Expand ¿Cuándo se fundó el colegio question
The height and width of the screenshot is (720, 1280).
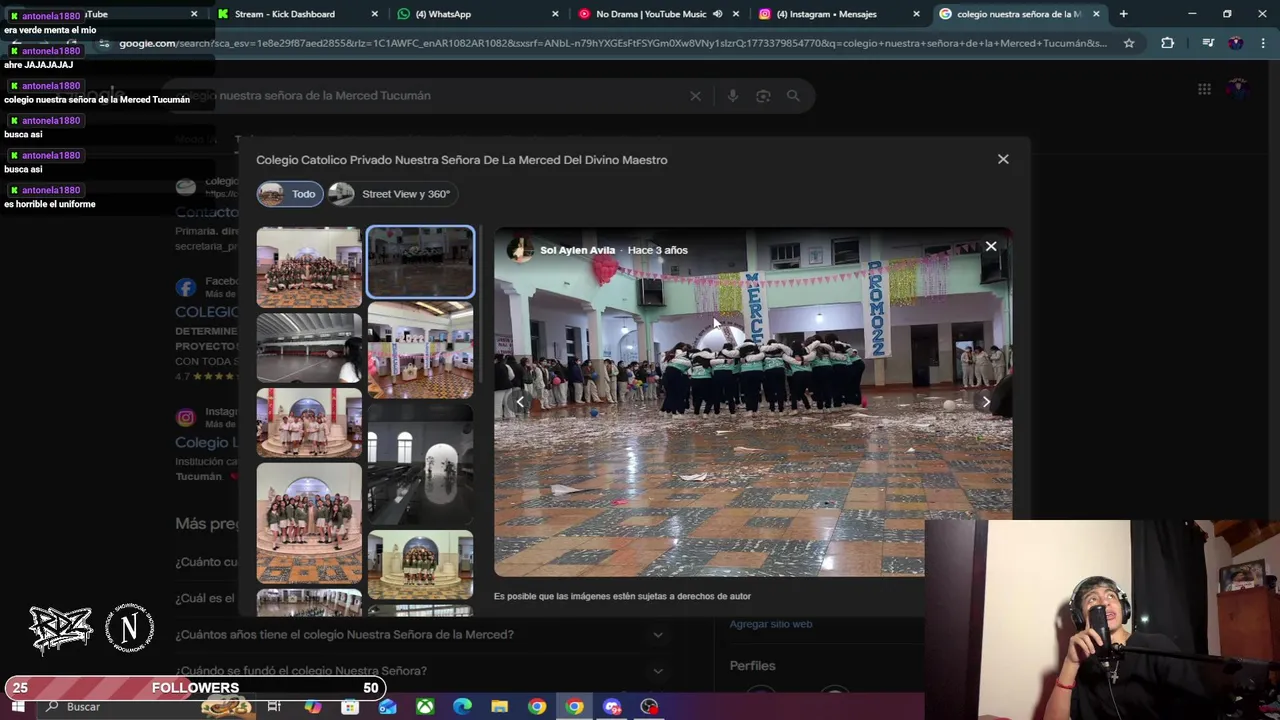click(419, 670)
